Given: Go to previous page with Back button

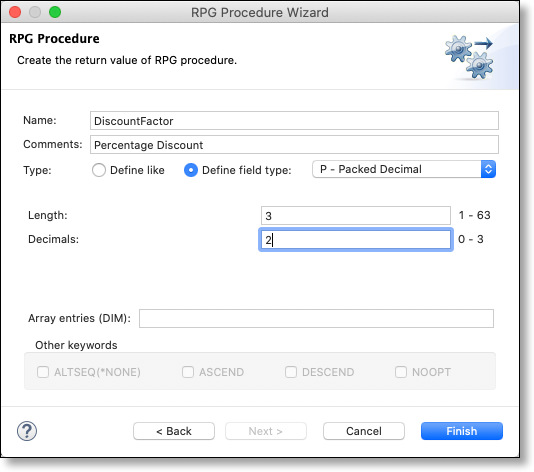Looking at the screenshot, I should 174,431.
